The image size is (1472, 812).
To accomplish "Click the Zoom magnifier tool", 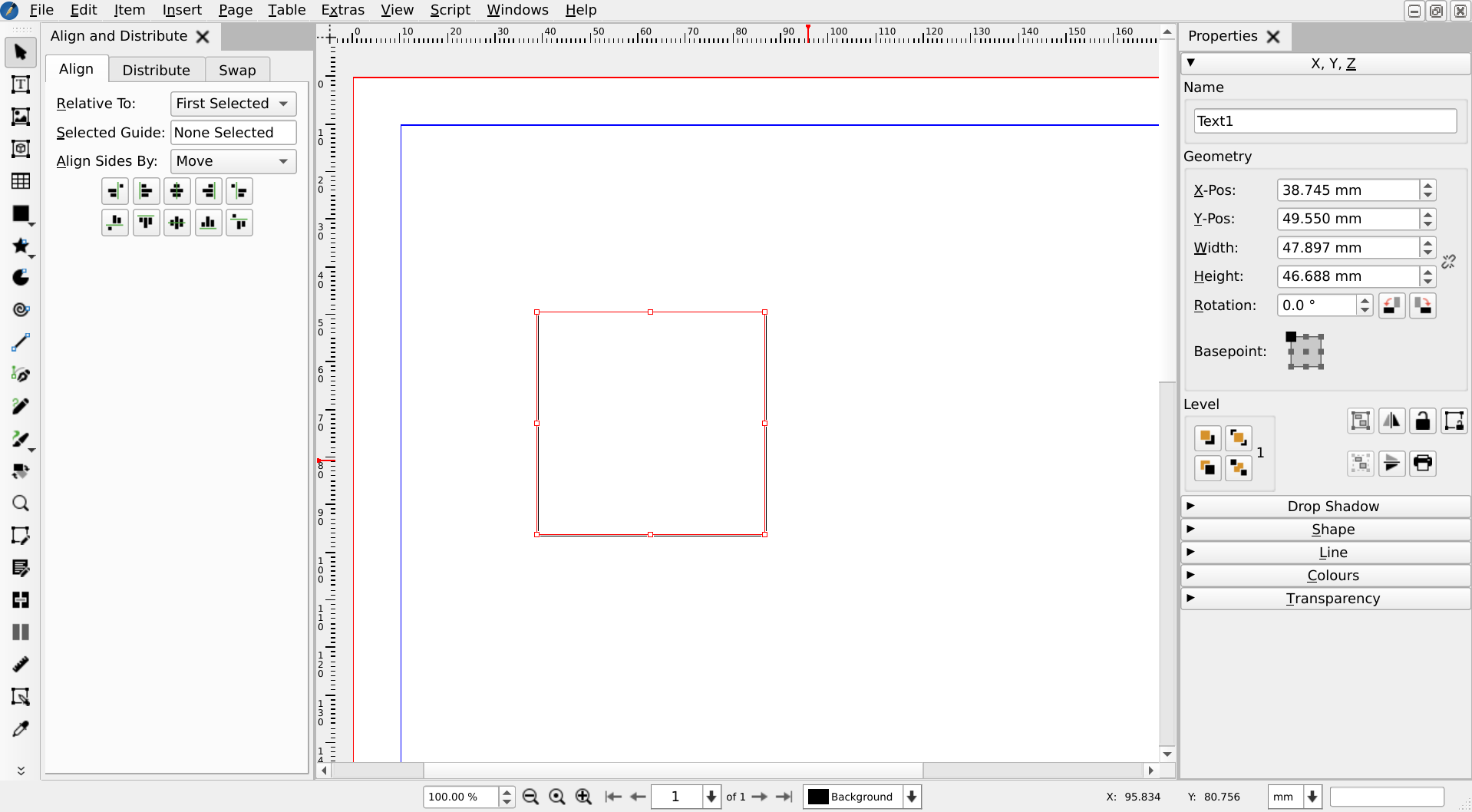I will 21,503.
